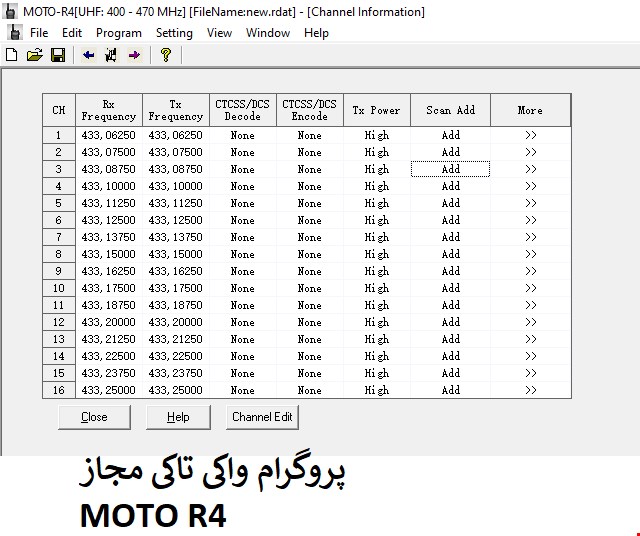Toggle Tx Power High for channel 2
This screenshot has height=536, width=640.
377,152
